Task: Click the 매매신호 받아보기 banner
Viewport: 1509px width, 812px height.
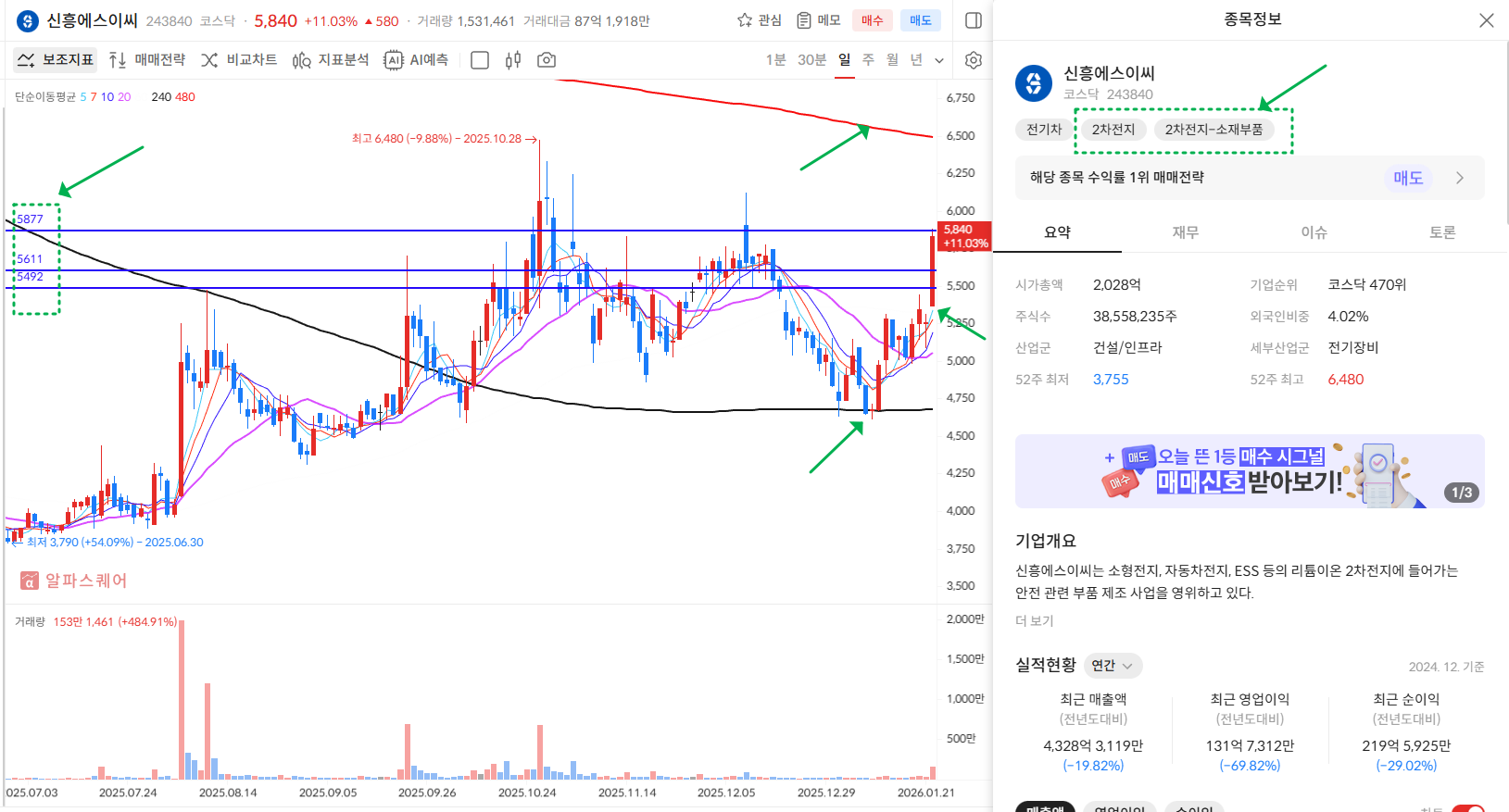Action: point(1250,471)
